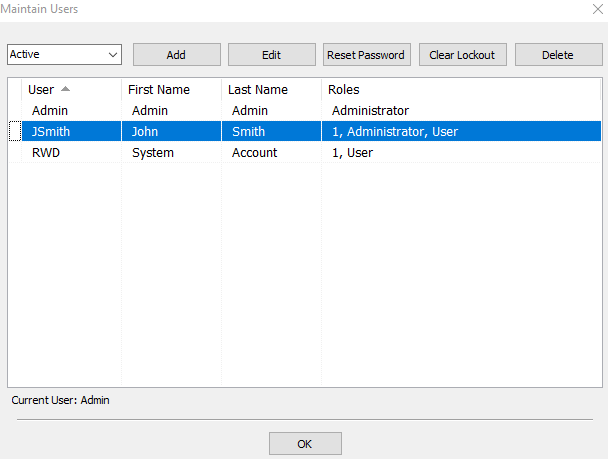Open the Active status filter dropdown

(x=64, y=54)
